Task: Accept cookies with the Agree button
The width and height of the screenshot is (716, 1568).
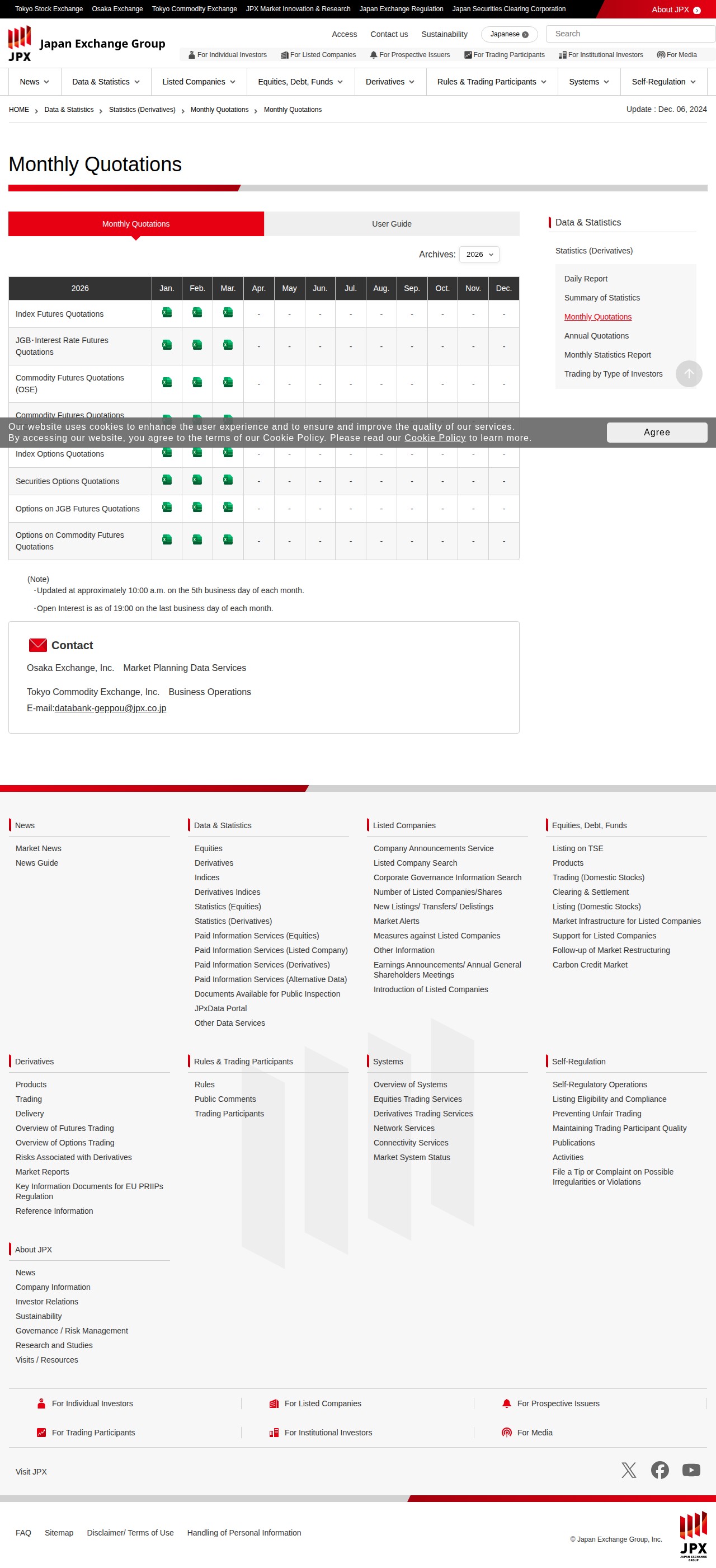Action: 657,432
